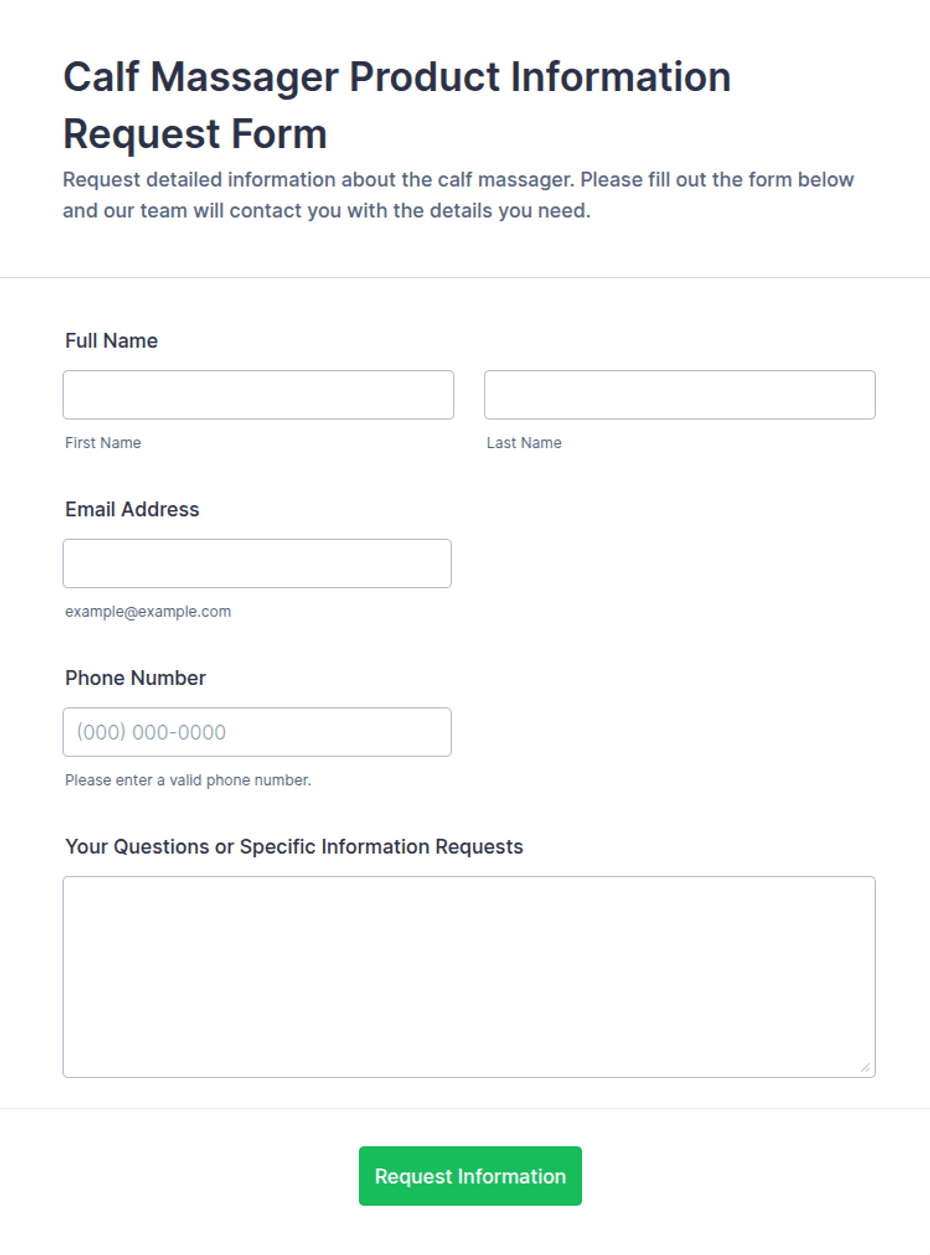
Task: Click the "Email Address" field label
Action: 132,509
